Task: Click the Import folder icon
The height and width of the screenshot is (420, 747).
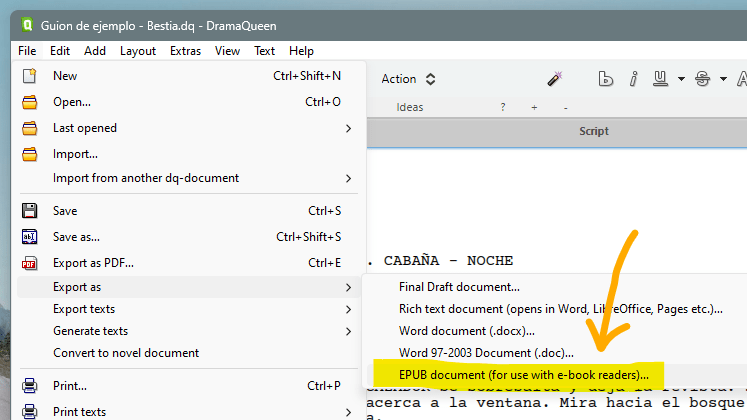Action: pyautogui.click(x=30, y=154)
